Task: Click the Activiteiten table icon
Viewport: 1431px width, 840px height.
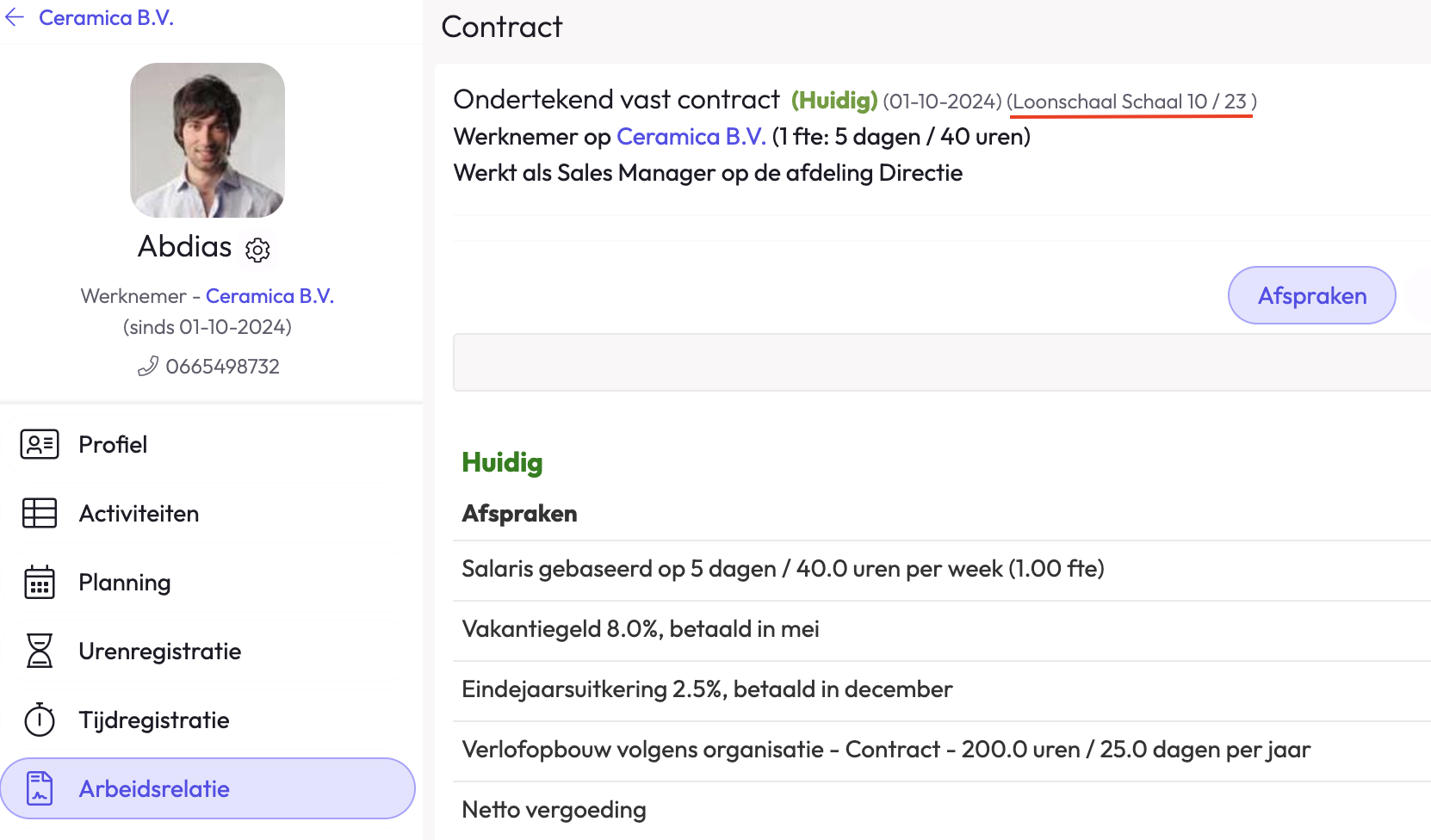Action: (40, 513)
